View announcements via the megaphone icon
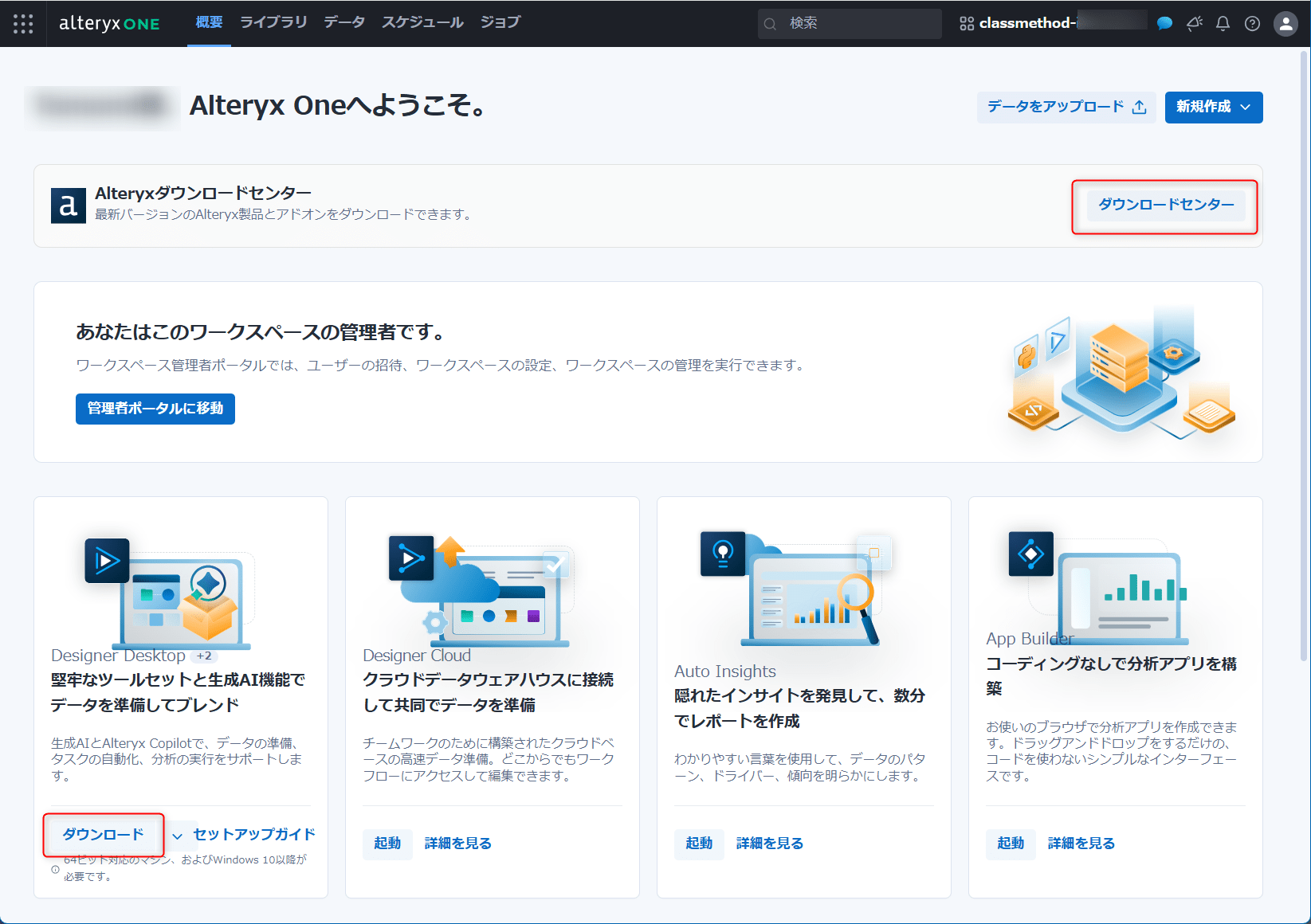The height and width of the screenshot is (924, 1311). (x=1193, y=24)
